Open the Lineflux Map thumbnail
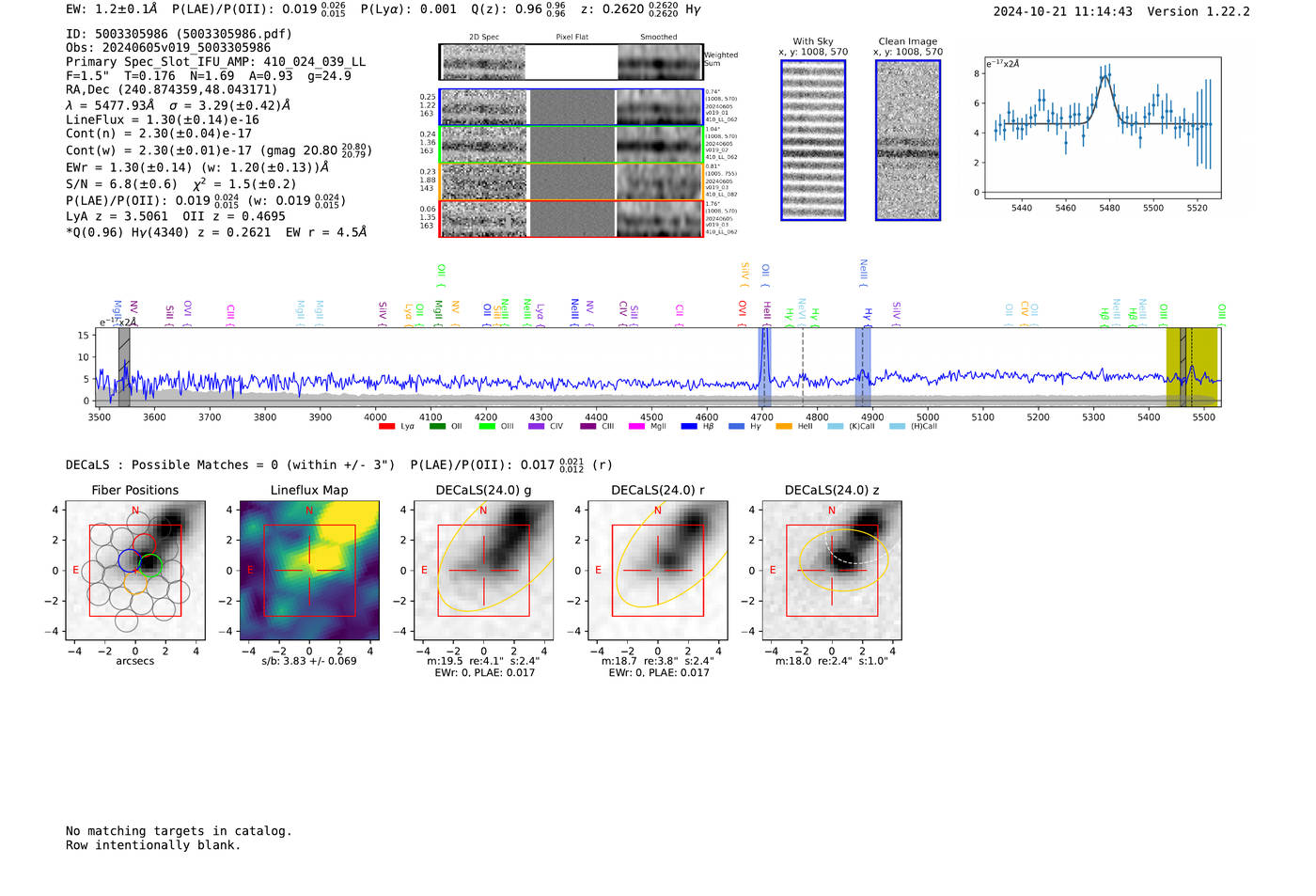The height and width of the screenshot is (896, 1316). point(309,571)
